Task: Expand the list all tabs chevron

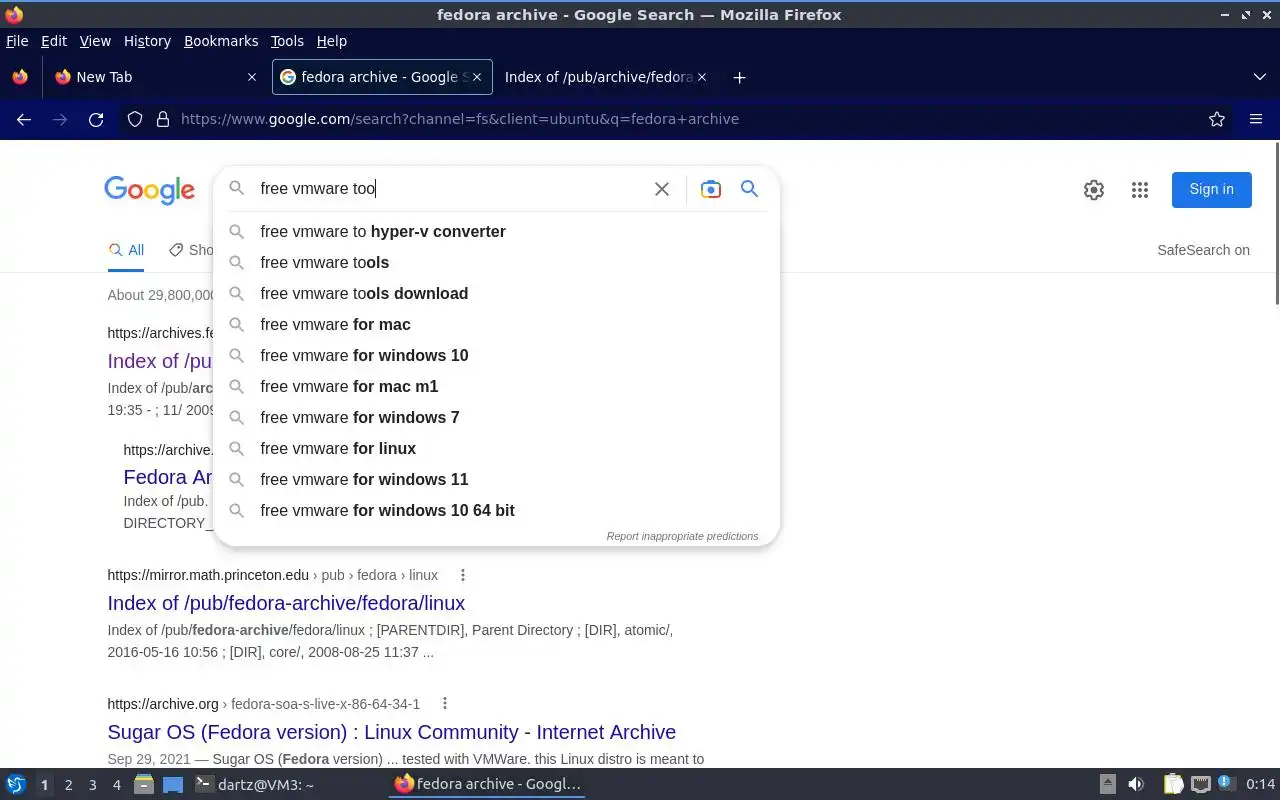Action: 1260,77
